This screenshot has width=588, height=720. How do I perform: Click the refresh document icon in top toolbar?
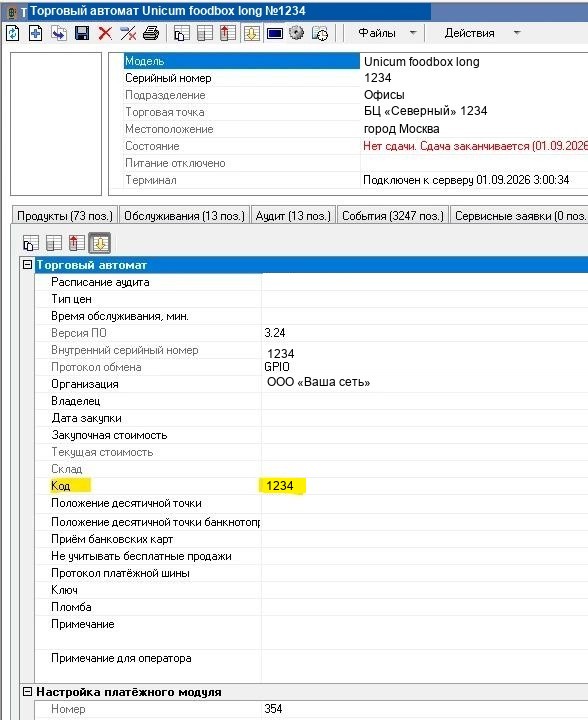point(13,33)
